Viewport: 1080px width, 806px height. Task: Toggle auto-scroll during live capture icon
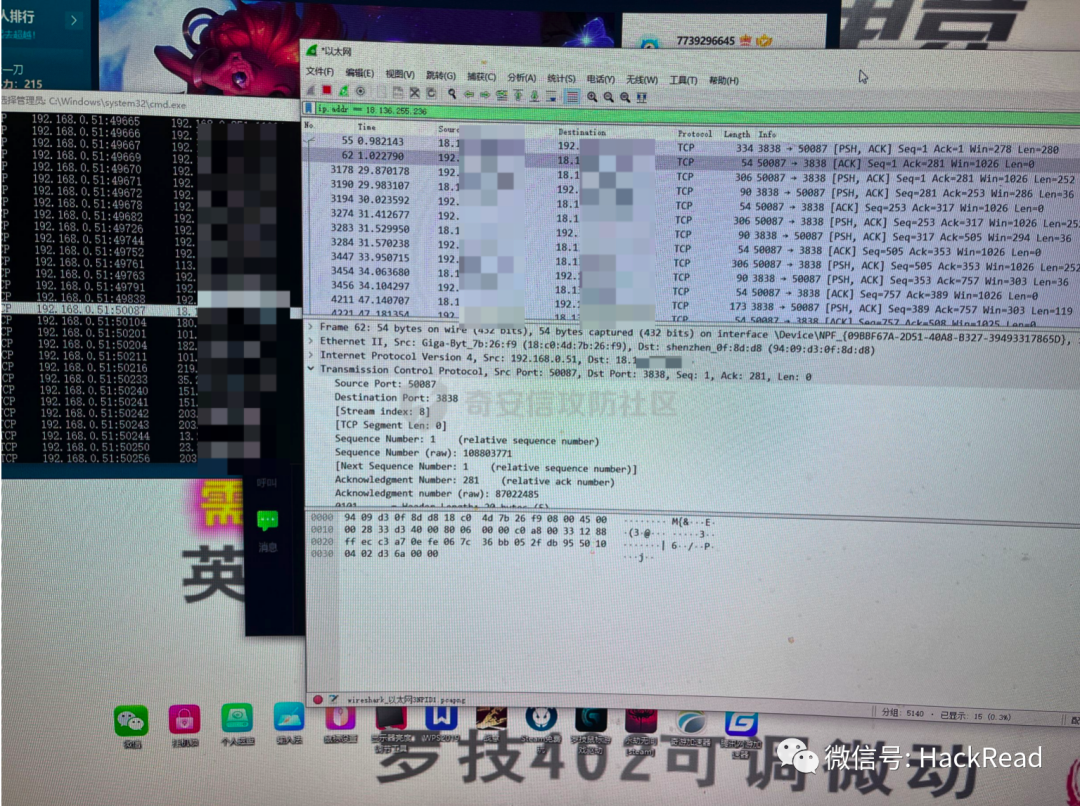click(551, 96)
